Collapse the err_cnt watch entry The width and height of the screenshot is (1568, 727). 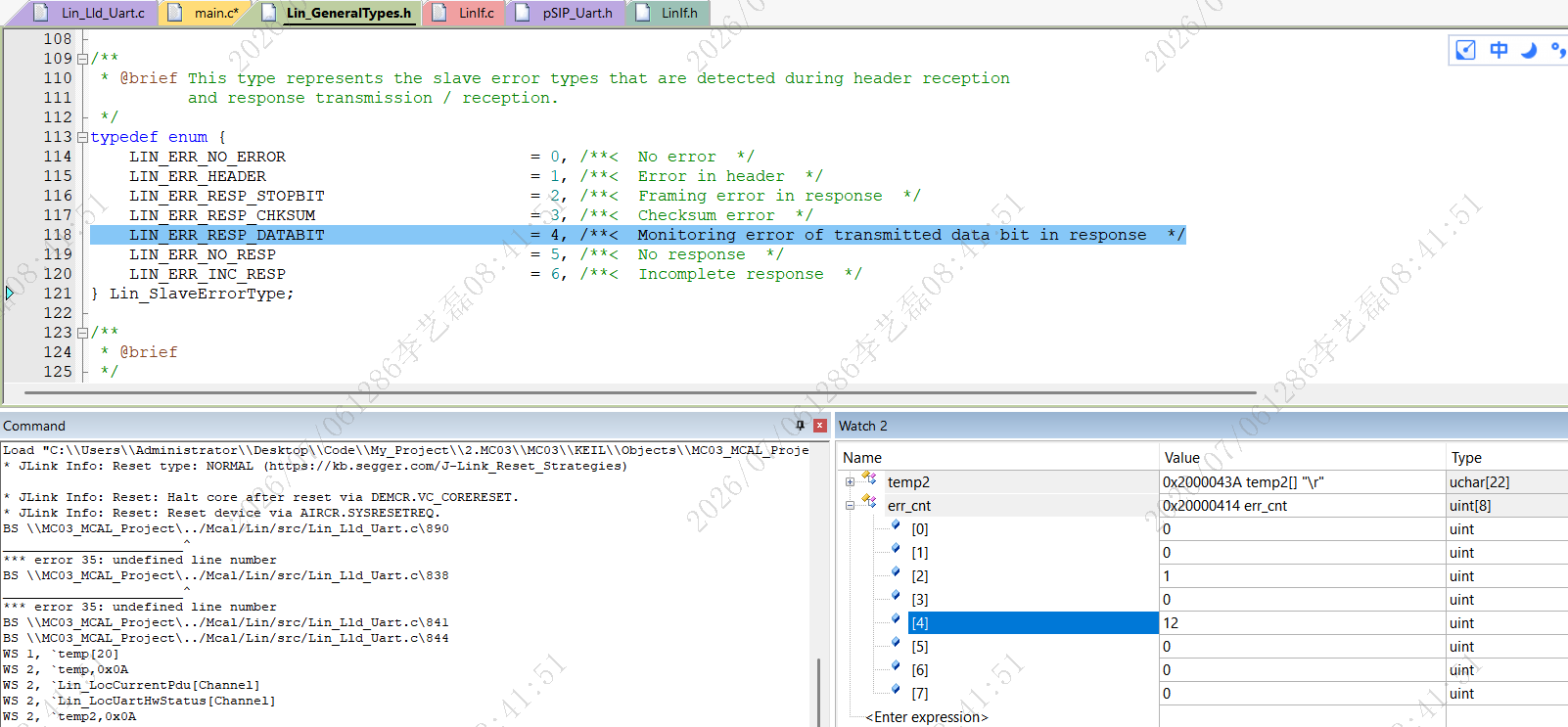point(850,505)
